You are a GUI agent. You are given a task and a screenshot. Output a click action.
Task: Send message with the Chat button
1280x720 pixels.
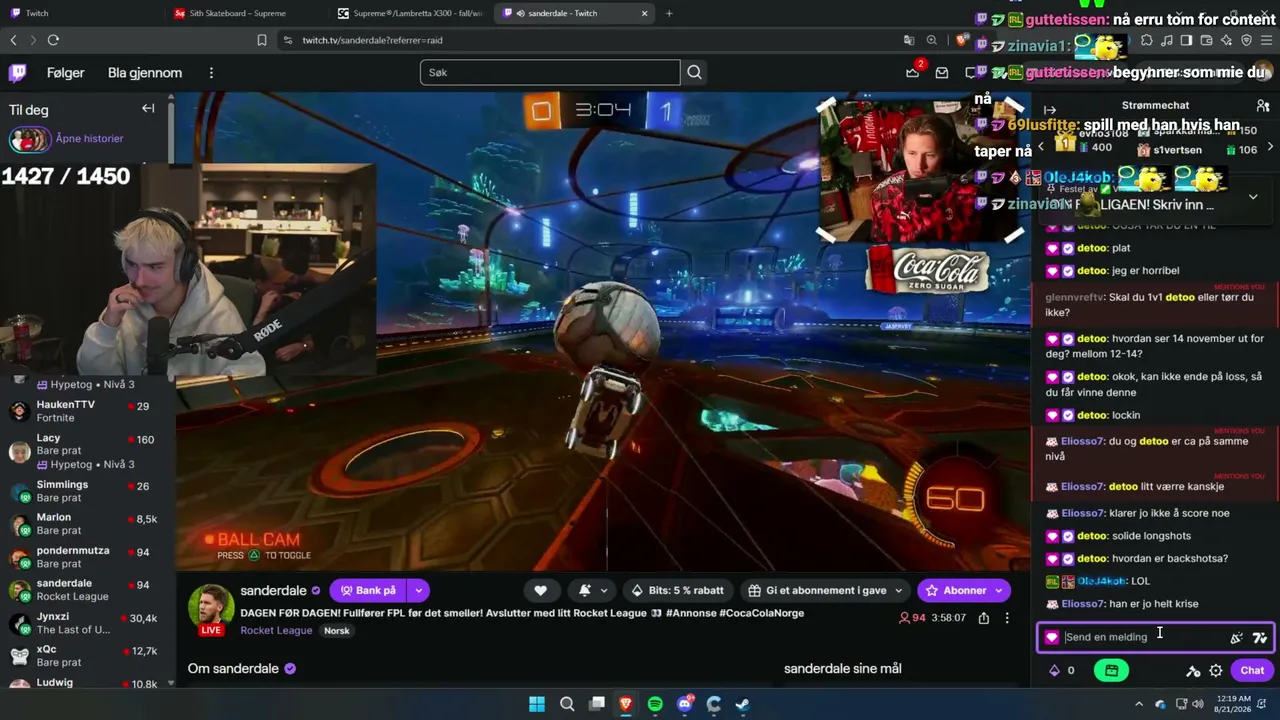click(x=1252, y=671)
